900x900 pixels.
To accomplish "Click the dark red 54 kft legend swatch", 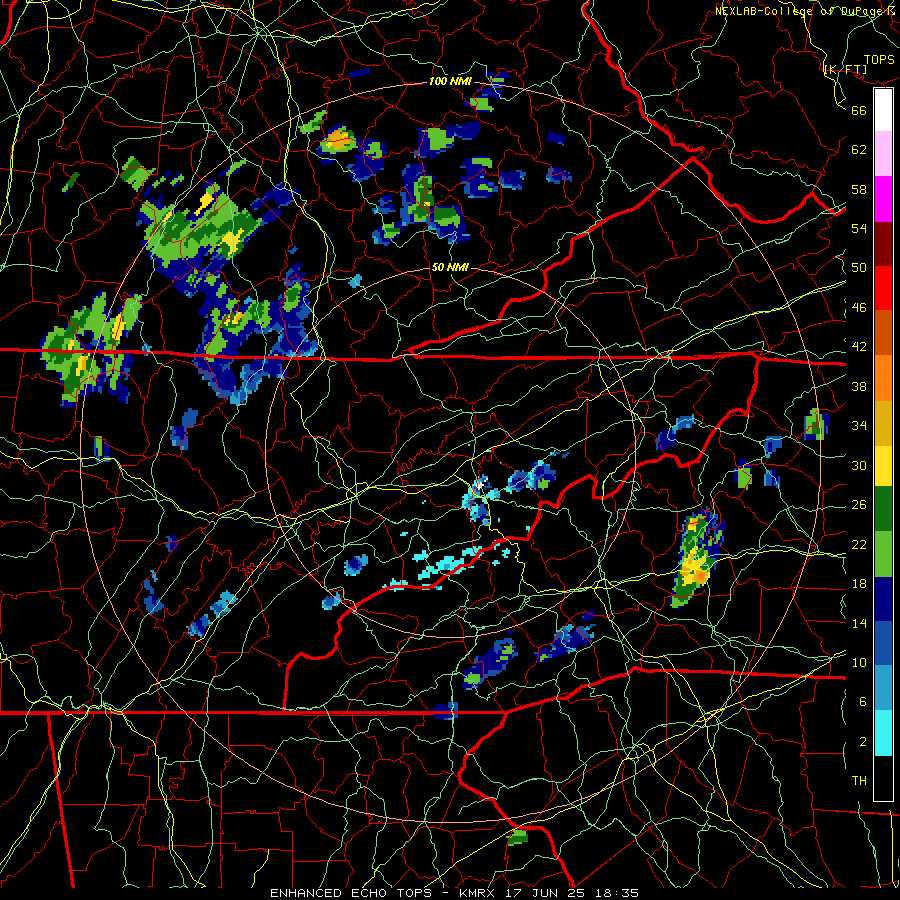I will 883,243.
